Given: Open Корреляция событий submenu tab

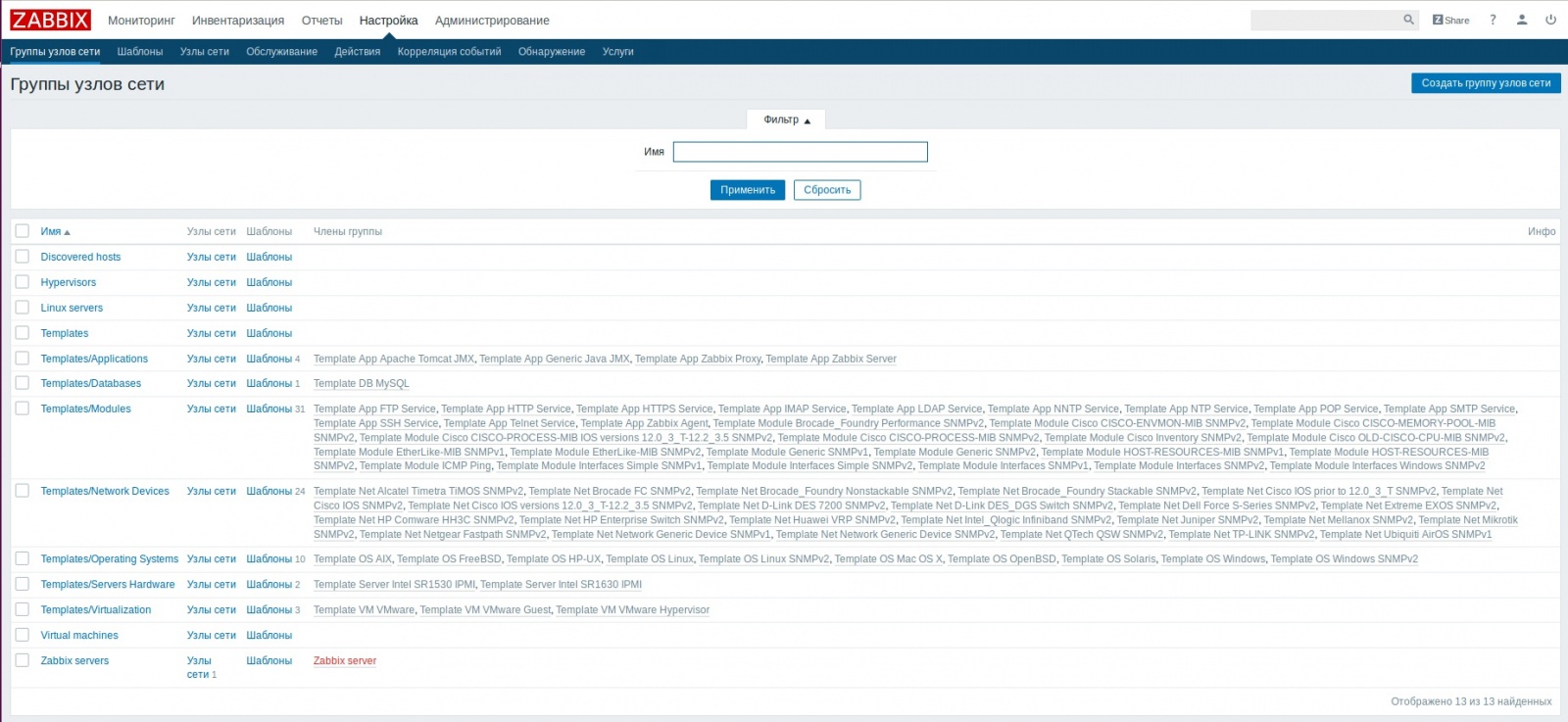Looking at the screenshot, I should 449,52.
